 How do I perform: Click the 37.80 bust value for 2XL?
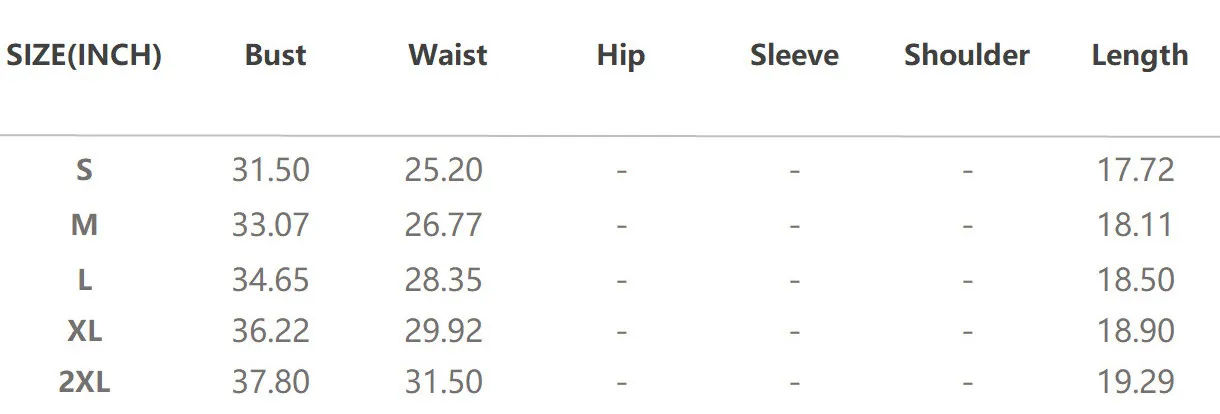271,382
